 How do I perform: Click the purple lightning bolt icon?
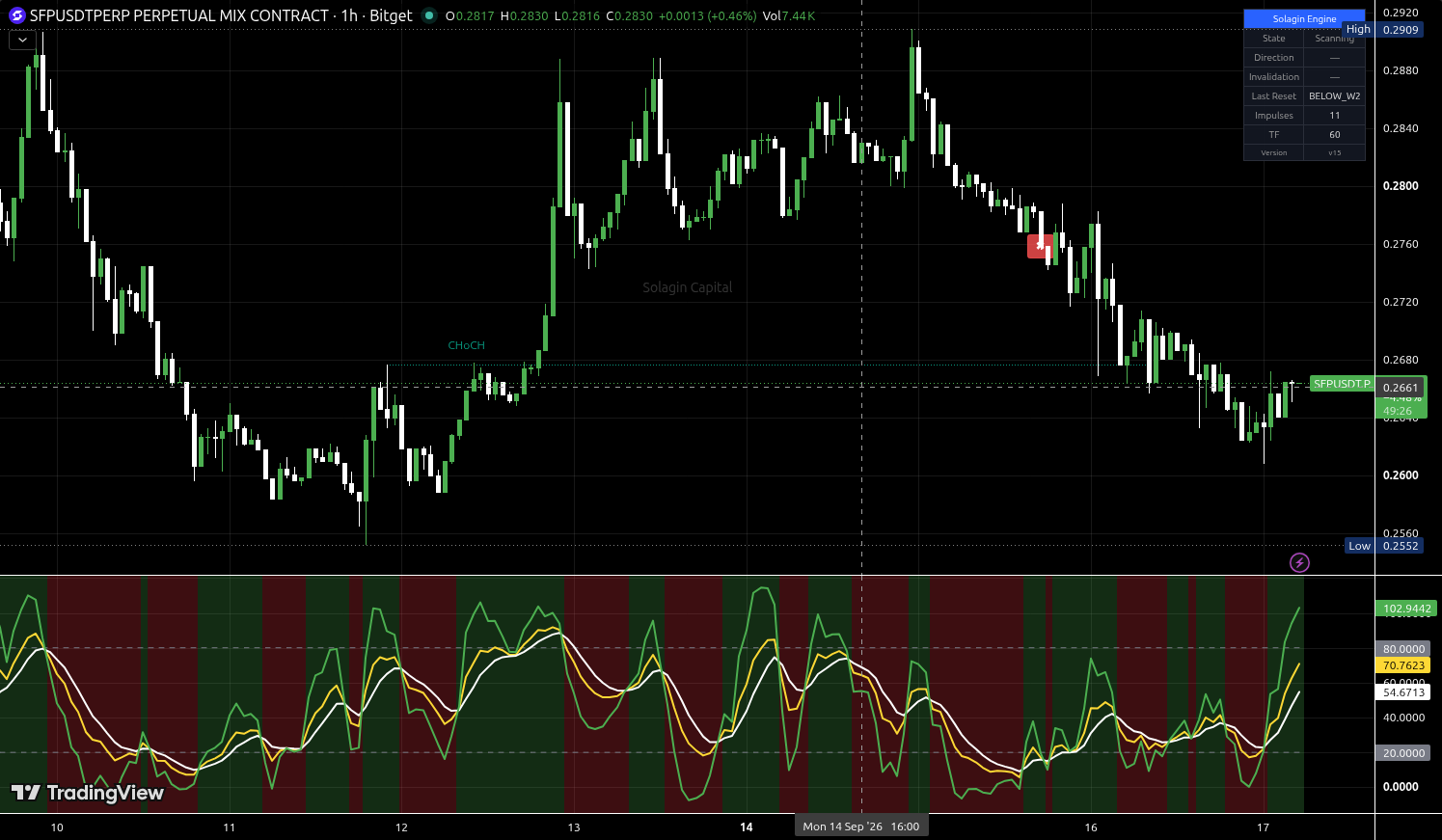tap(1299, 562)
